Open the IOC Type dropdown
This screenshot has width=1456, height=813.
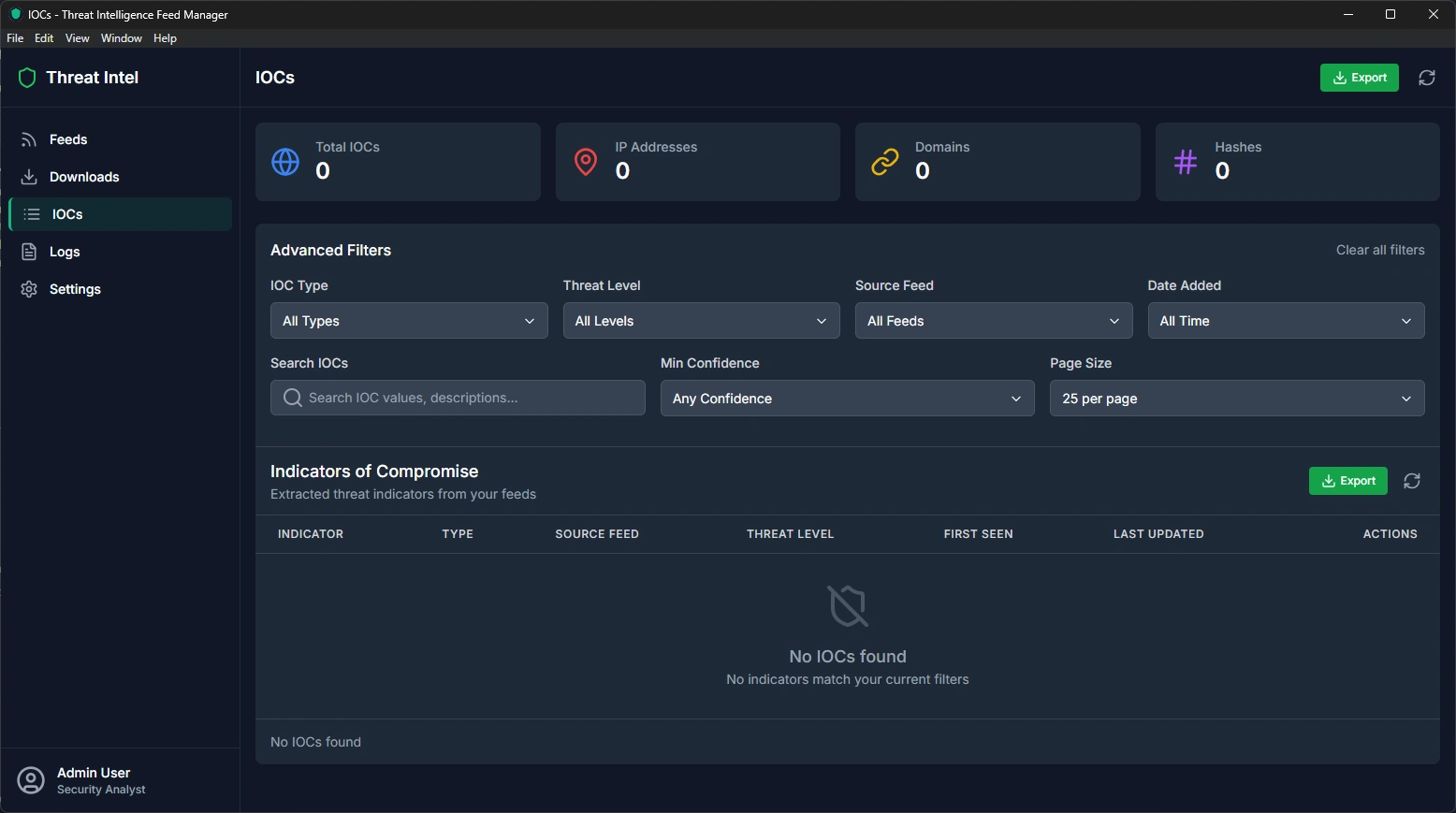[x=409, y=321]
